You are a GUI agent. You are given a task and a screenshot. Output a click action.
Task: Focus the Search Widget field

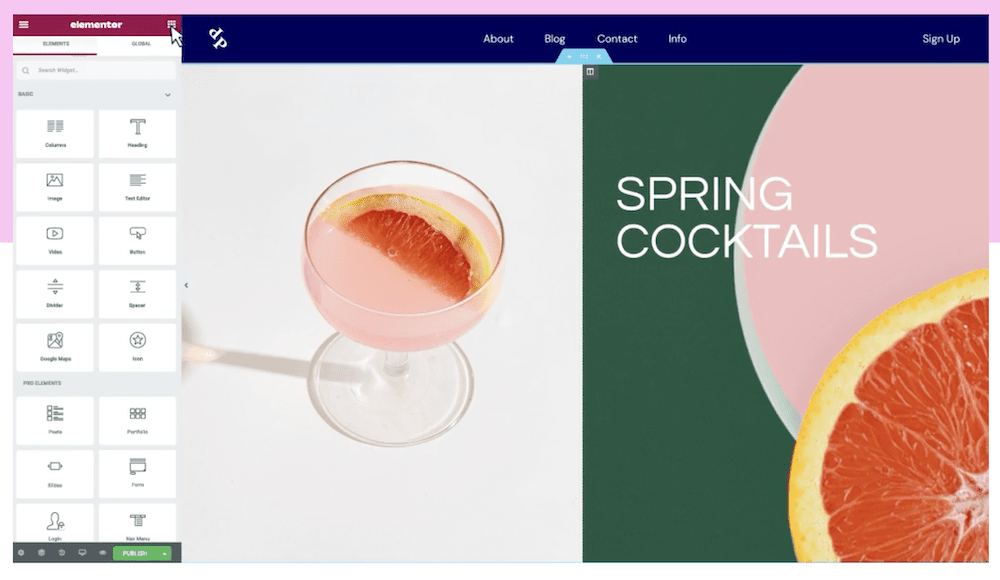pyautogui.click(x=96, y=70)
